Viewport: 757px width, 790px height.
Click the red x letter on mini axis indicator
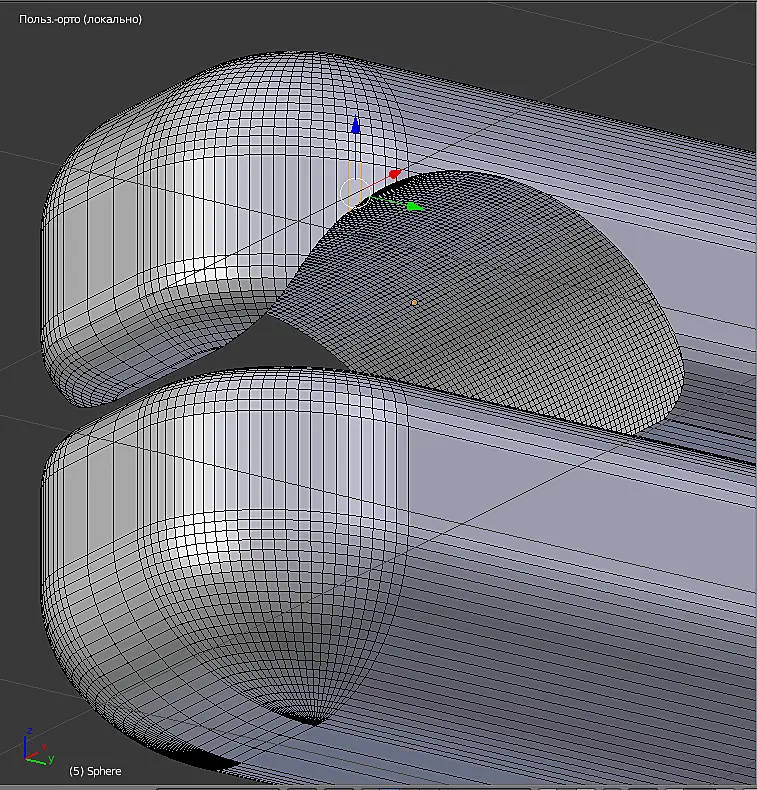pyautogui.click(x=44, y=746)
